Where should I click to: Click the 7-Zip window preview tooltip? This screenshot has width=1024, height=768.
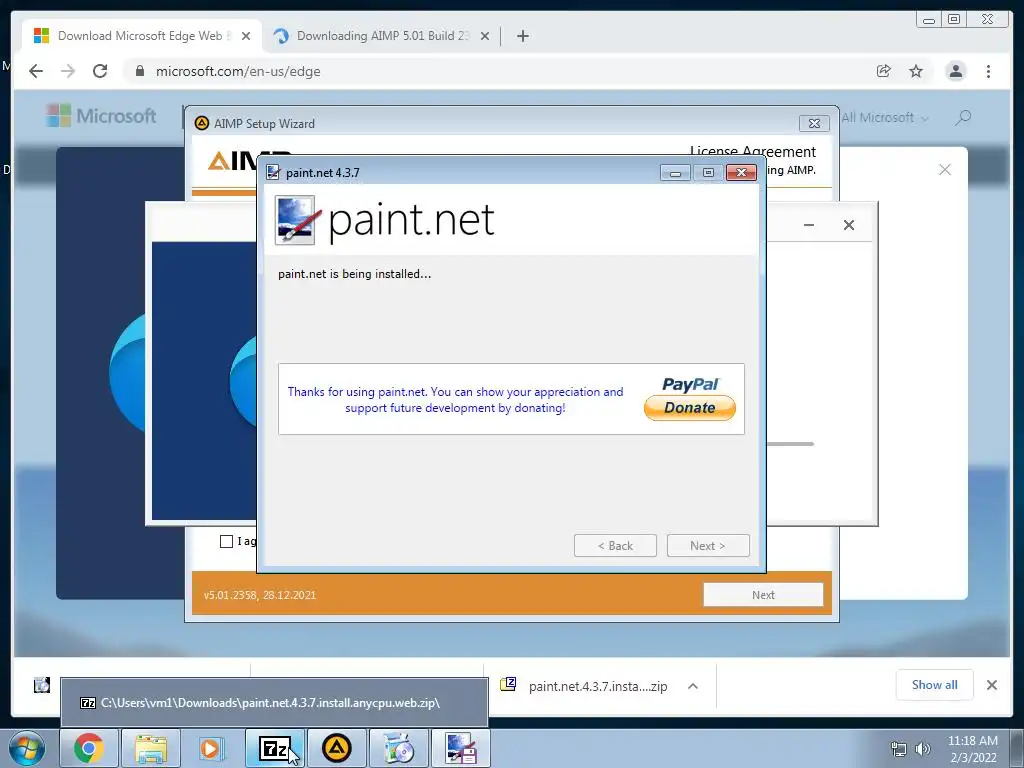click(274, 703)
